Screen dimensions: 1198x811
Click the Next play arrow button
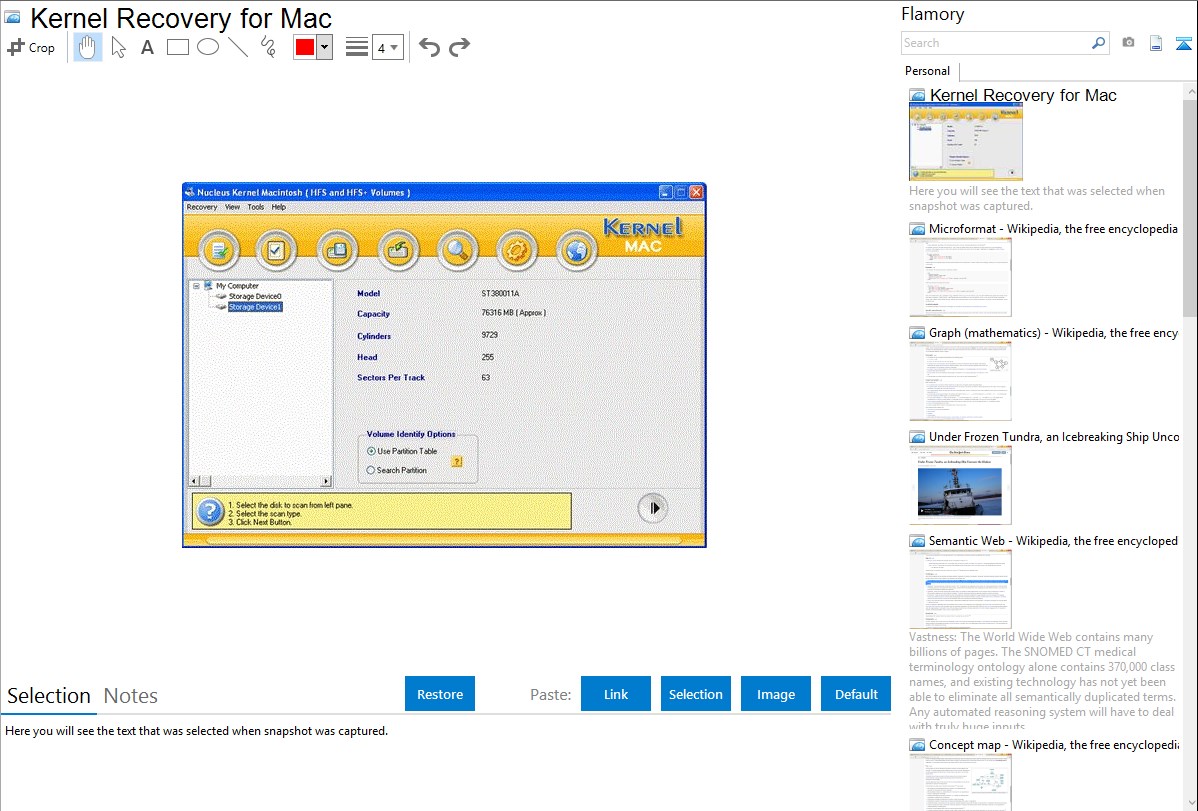[x=653, y=508]
